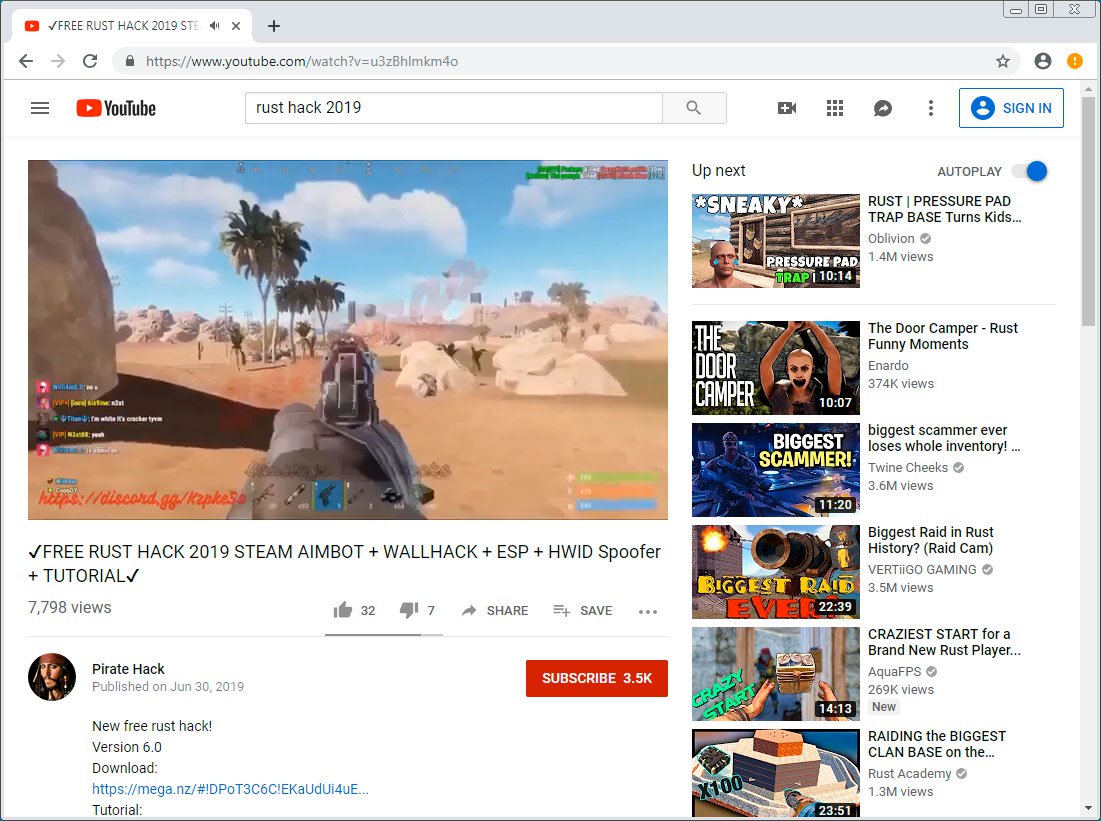Click the Version 6.0 description line
The height and width of the screenshot is (821, 1101).
127,747
